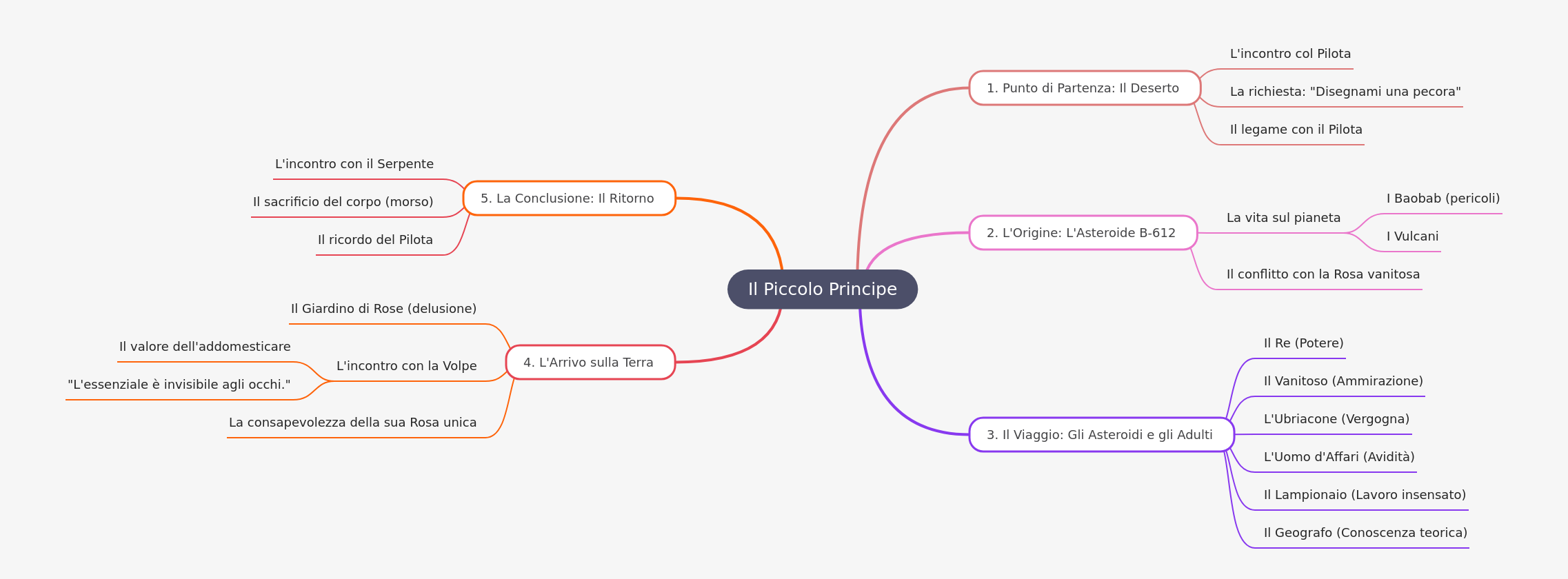Image resolution: width=1568 pixels, height=579 pixels.
Task: Open the 3. Il Viaggio: Gli Asteroidi e gli Adulti node
Action: pyautogui.click(x=1101, y=435)
